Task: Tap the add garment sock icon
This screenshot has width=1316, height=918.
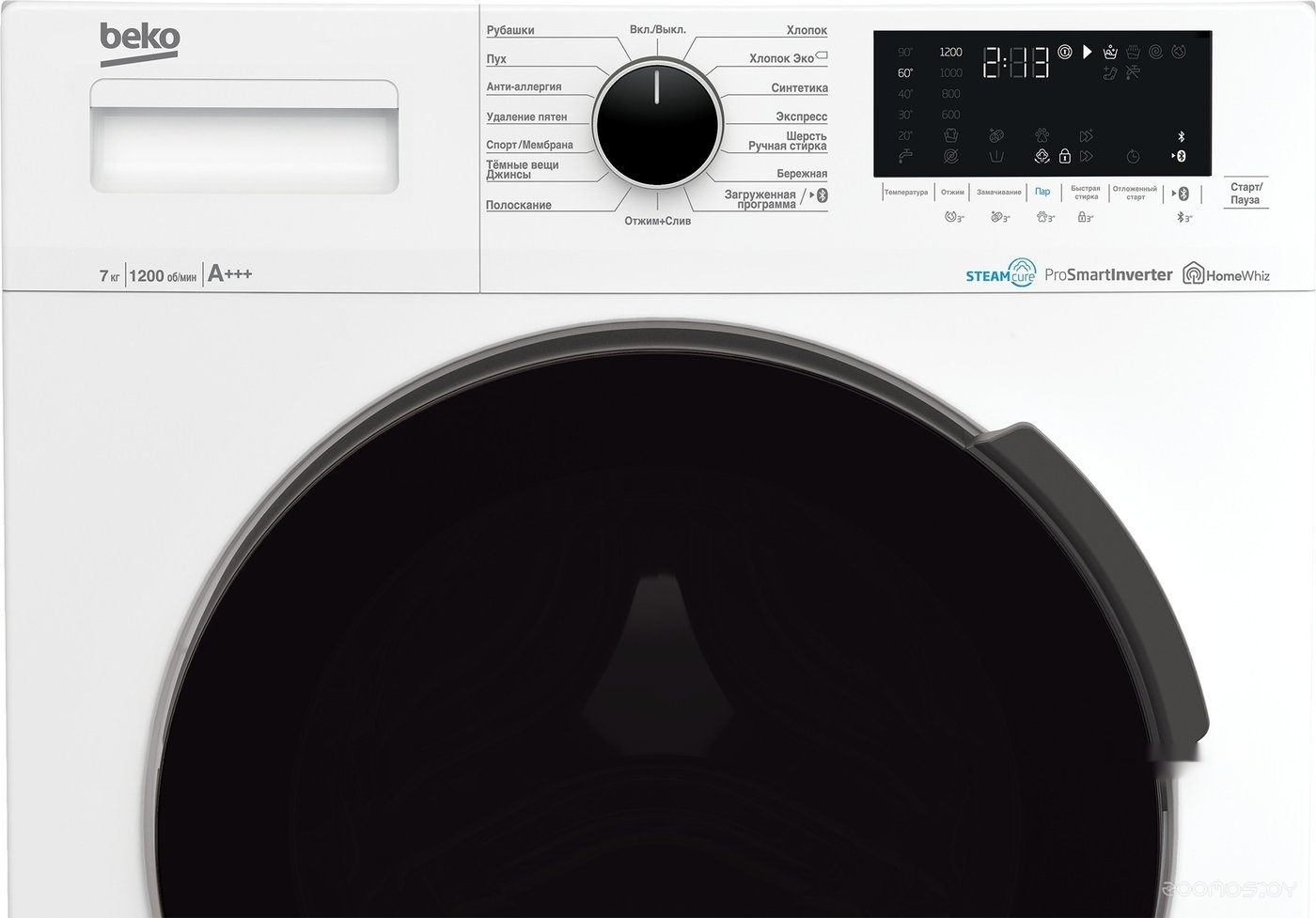Action: tap(1109, 73)
